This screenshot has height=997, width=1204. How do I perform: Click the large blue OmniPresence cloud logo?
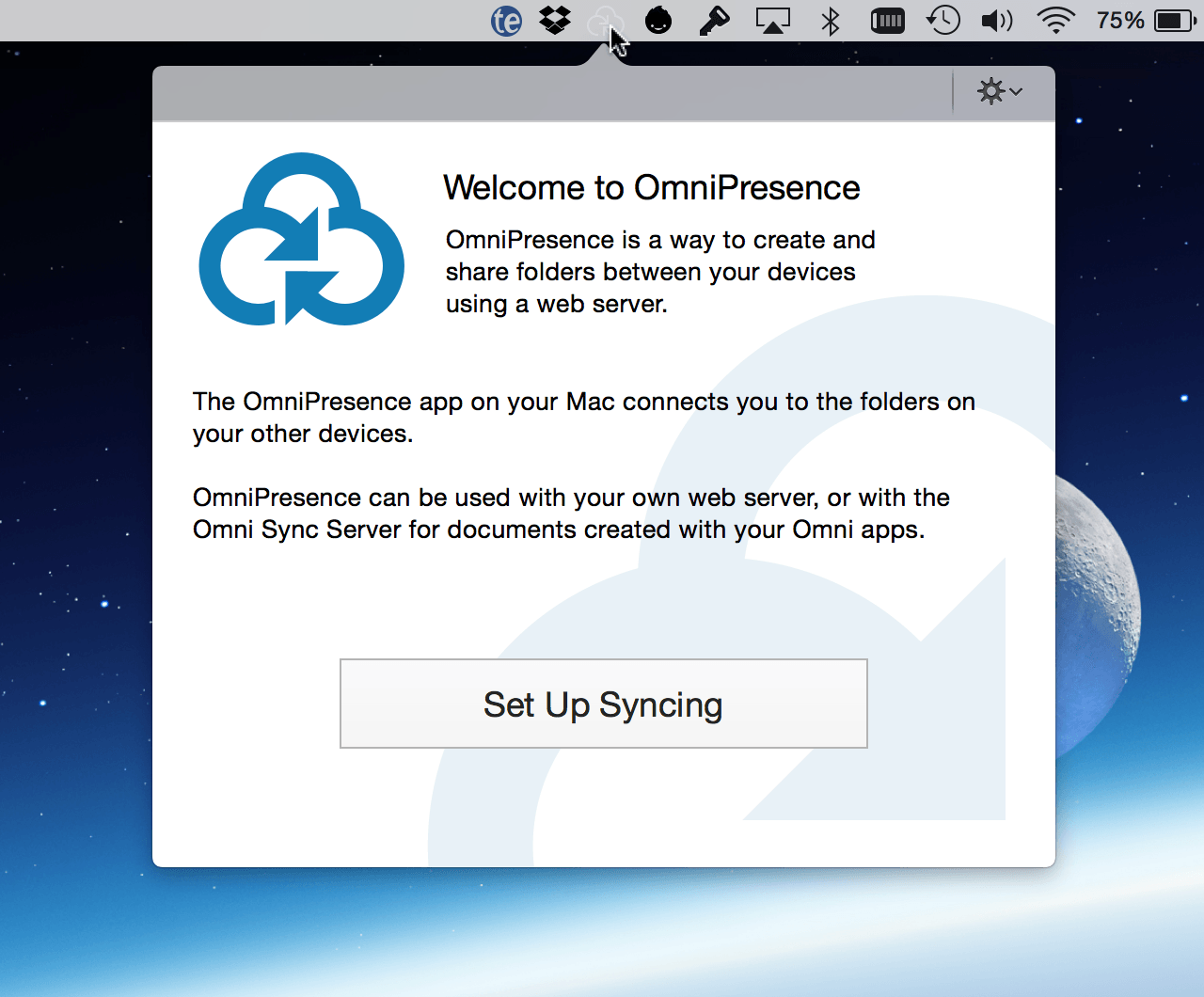(302, 239)
